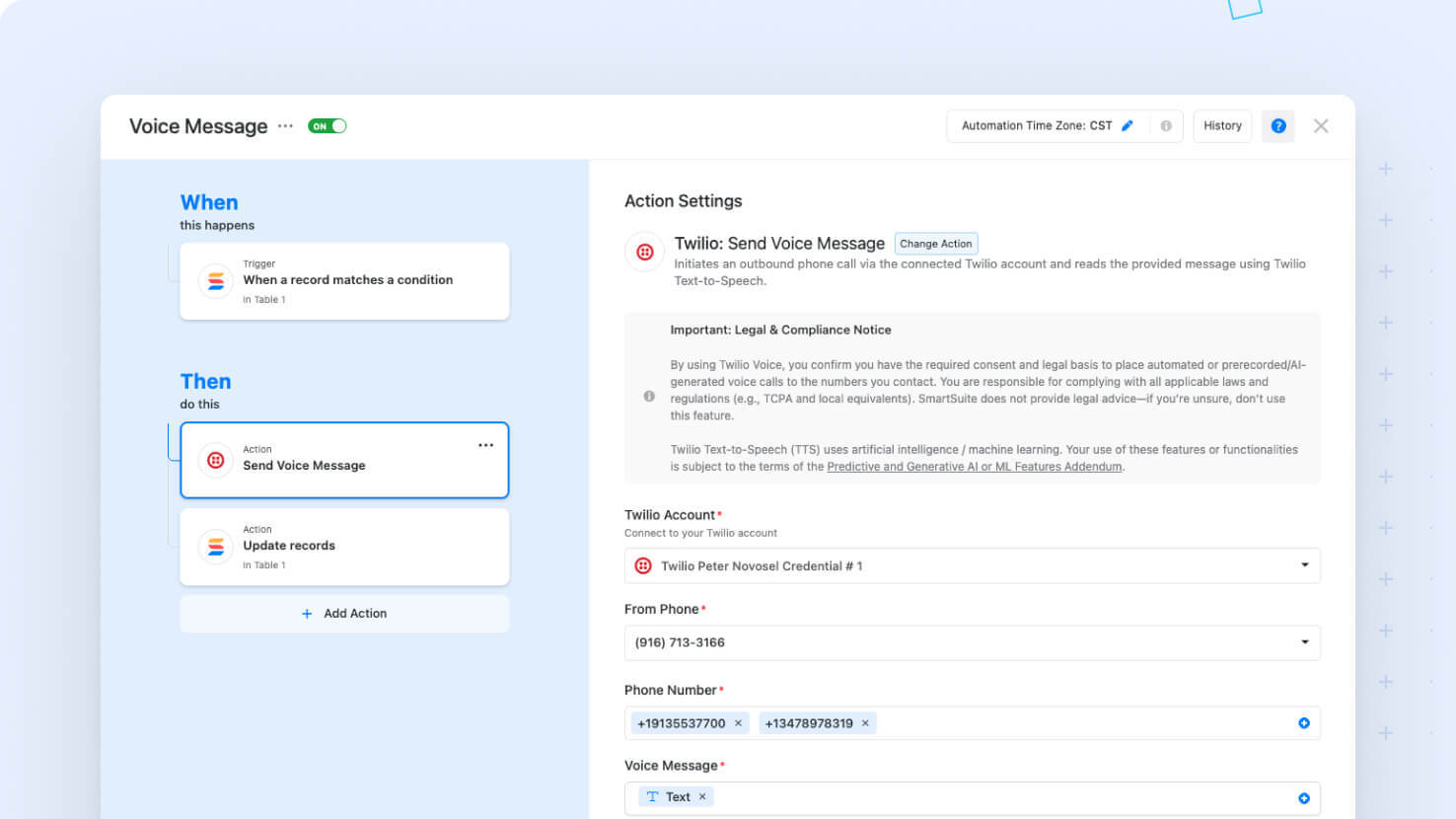Viewport: 1456px width, 819px height.
Task: Click the 'Action Settings' heading
Action: 683,201
